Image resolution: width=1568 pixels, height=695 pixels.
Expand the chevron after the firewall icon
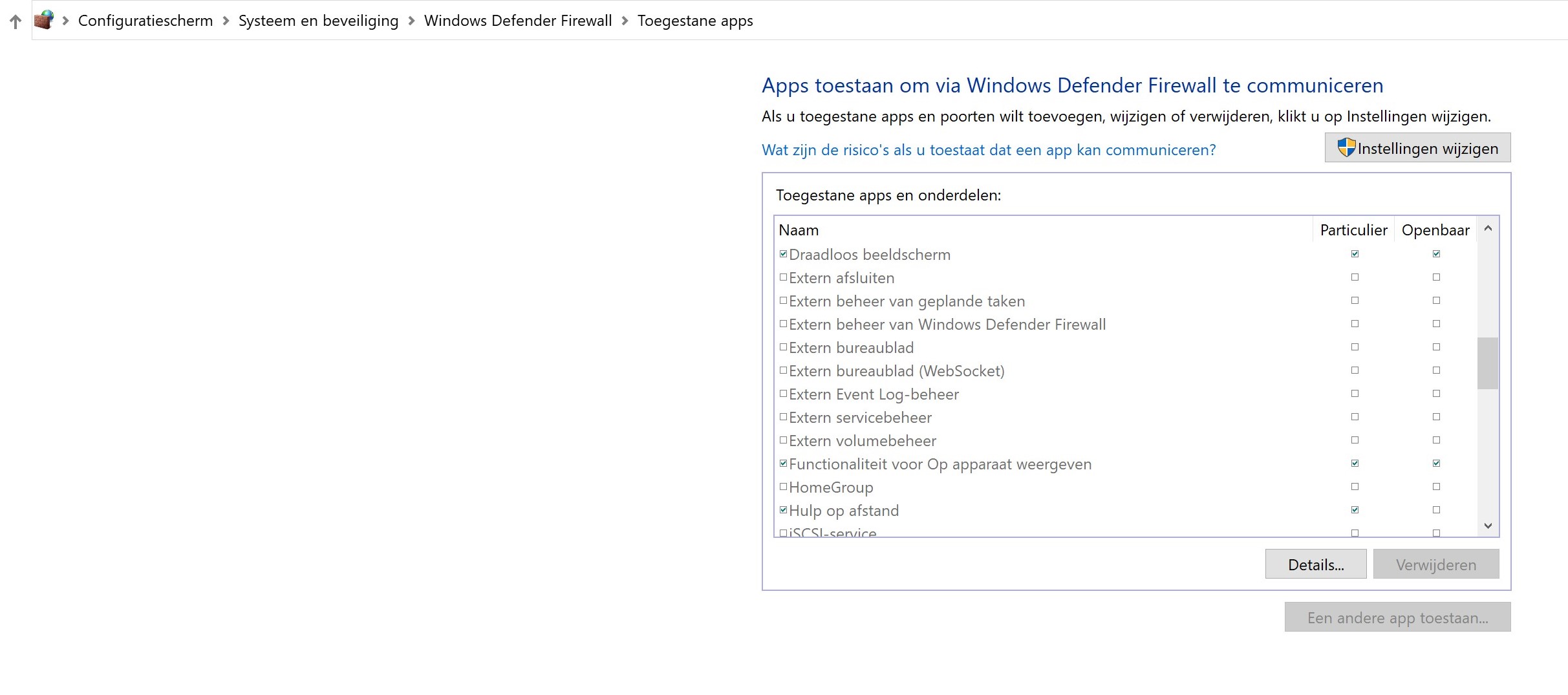(x=65, y=21)
